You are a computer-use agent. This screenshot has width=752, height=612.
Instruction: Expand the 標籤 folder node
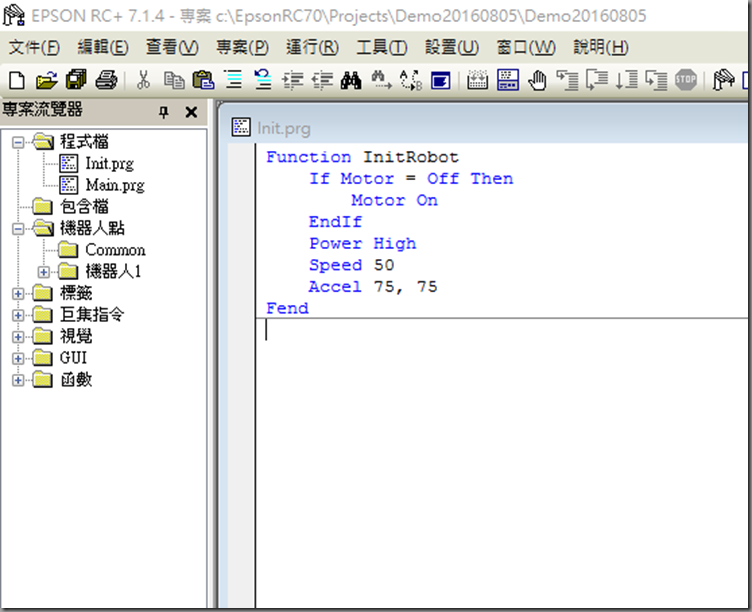[18, 294]
